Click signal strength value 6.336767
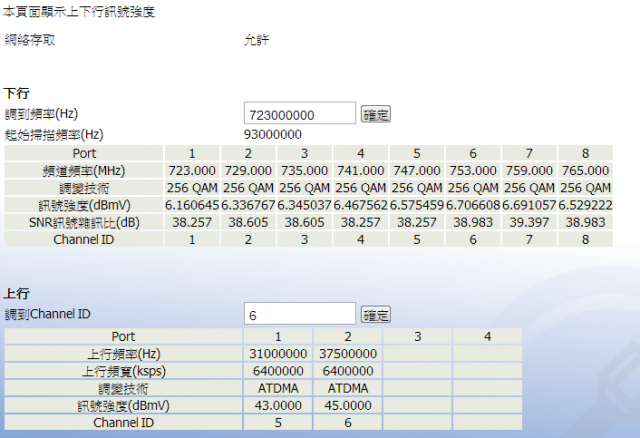 point(248,205)
